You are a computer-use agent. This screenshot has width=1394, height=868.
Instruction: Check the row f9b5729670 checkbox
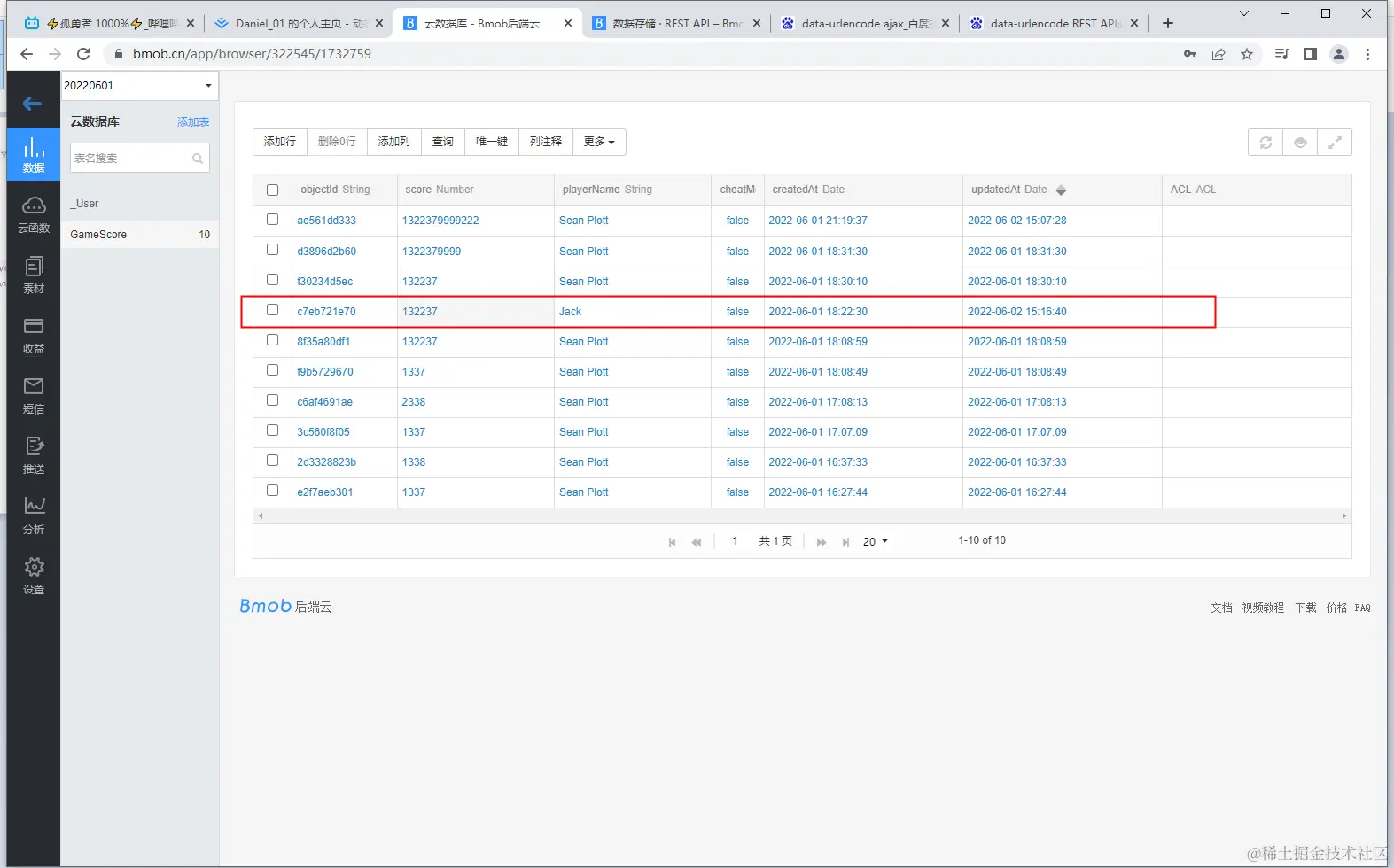click(x=272, y=370)
